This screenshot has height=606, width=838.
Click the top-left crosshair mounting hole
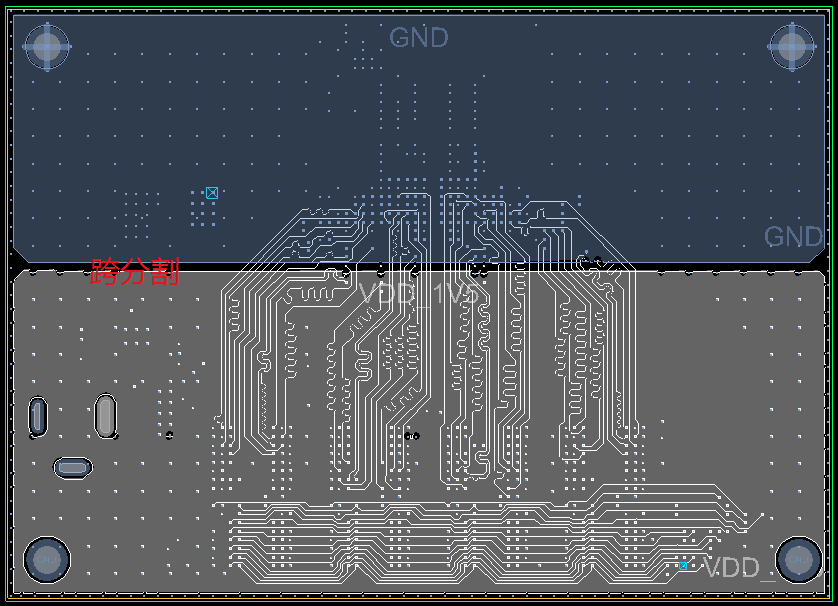(46, 45)
